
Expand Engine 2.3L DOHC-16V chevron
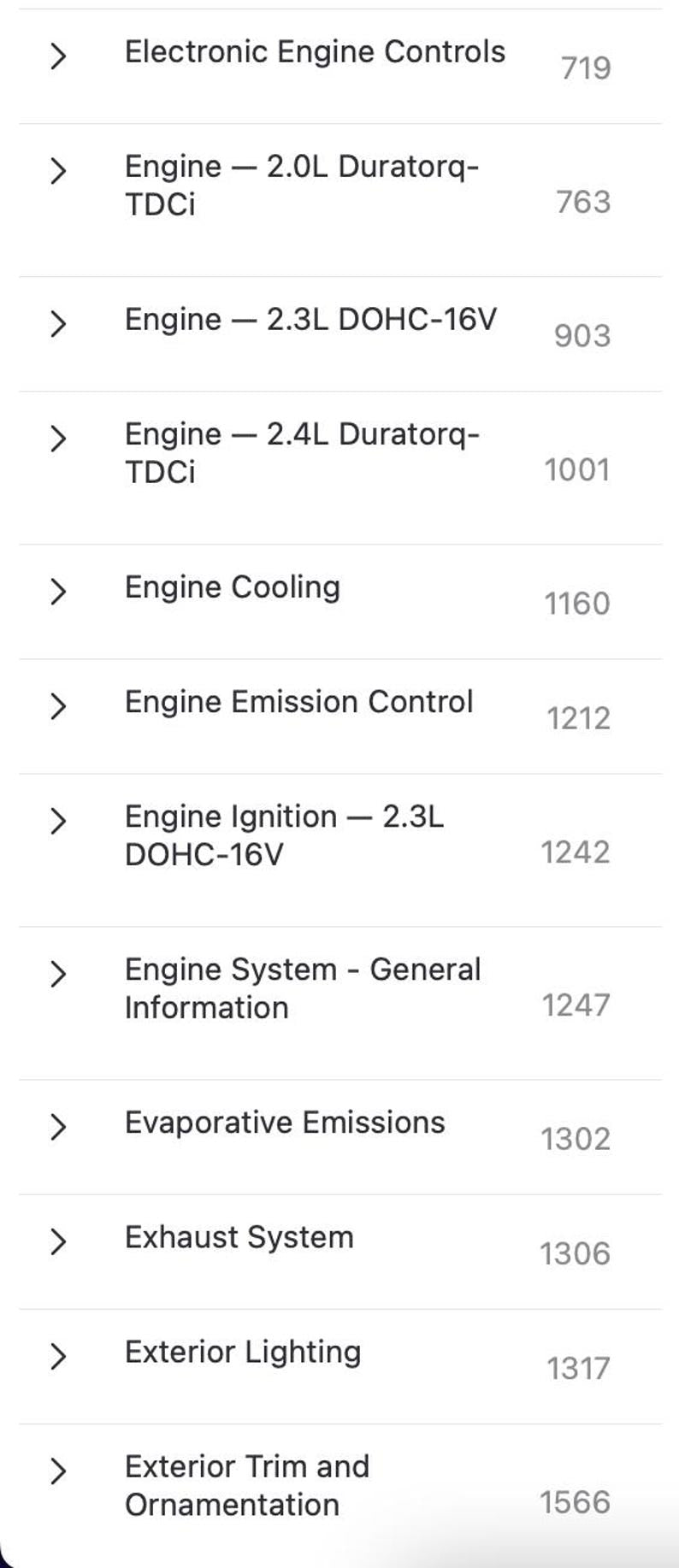point(57,324)
